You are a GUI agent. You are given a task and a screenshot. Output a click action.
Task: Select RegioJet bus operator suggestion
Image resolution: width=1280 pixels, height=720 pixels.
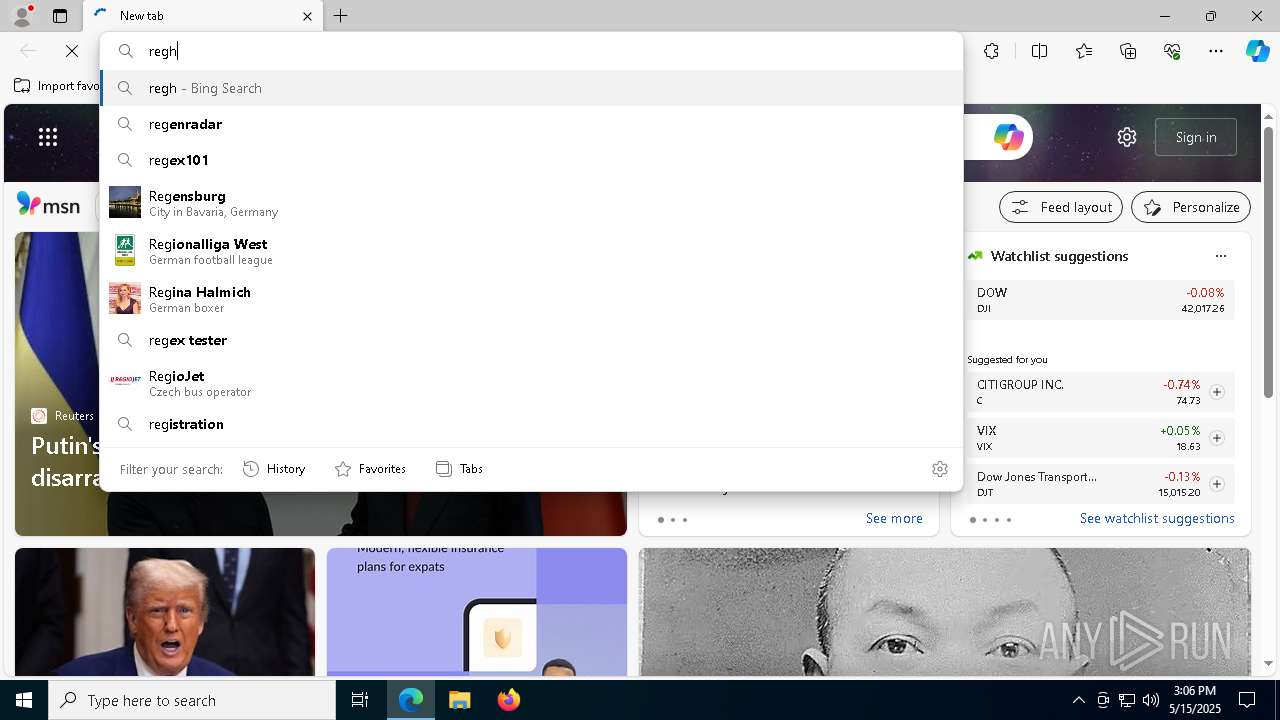tap(531, 383)
